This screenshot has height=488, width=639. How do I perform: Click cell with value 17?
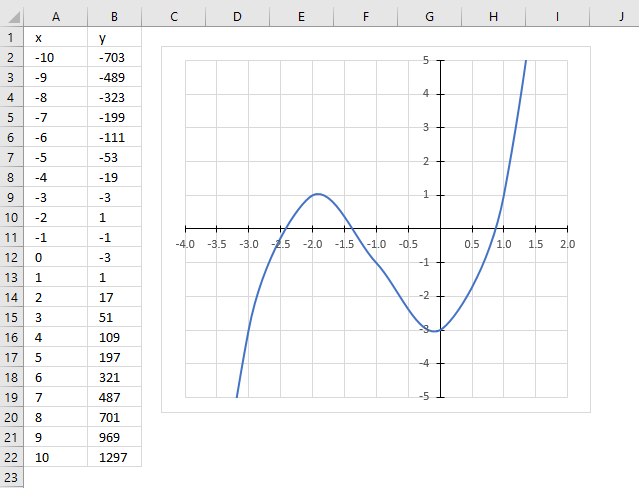click(114, 297)
